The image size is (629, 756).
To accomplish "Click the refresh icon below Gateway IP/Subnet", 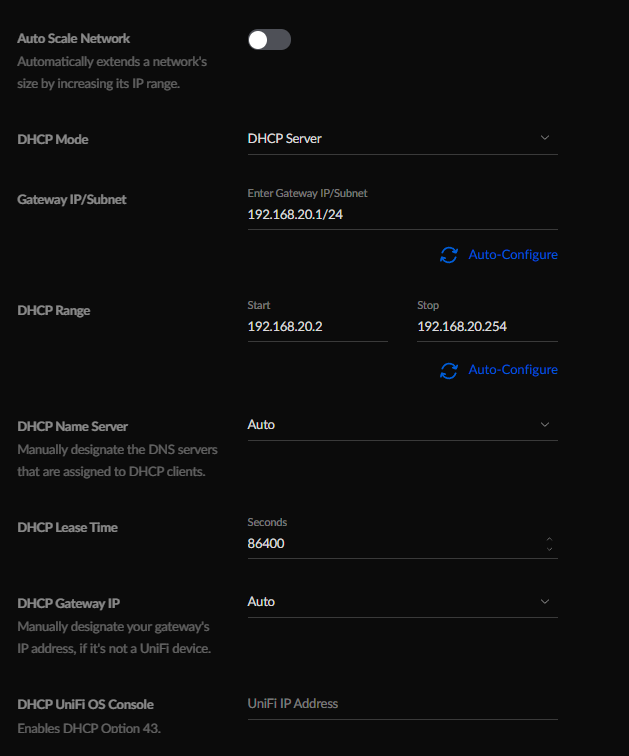I will 449,255.
